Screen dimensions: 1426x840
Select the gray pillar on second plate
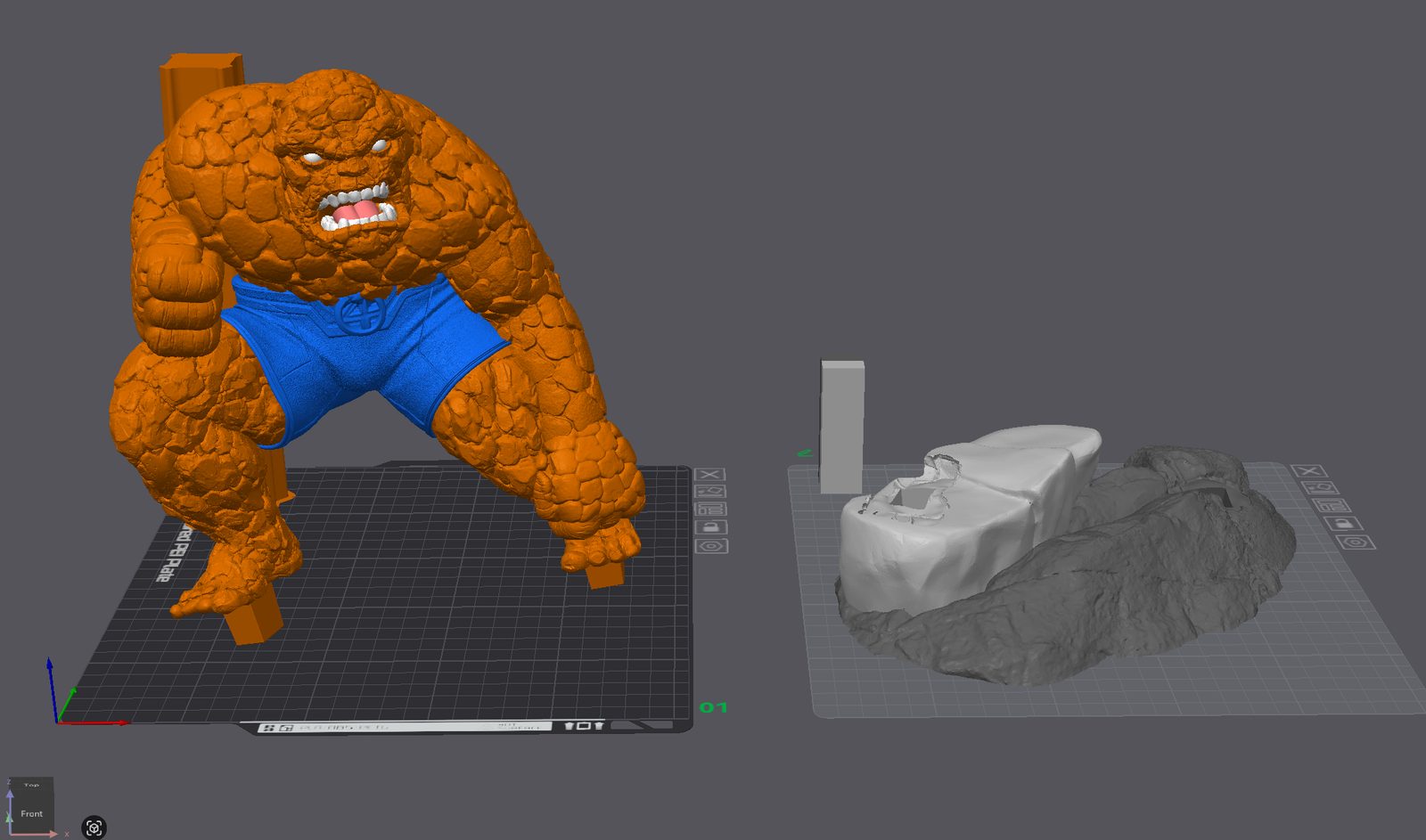coord(841,427)
